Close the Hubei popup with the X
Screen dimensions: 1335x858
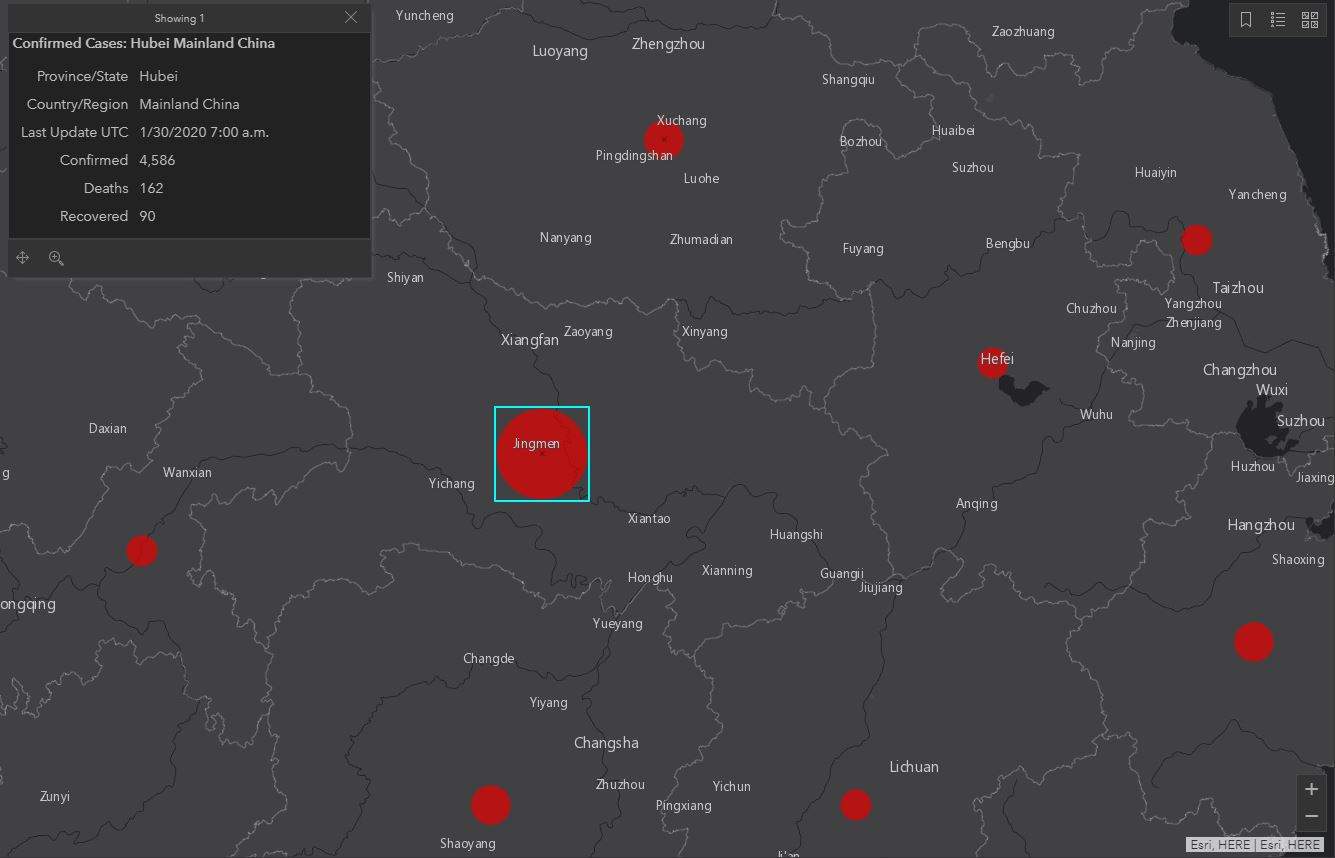click(x=350, y=17)
